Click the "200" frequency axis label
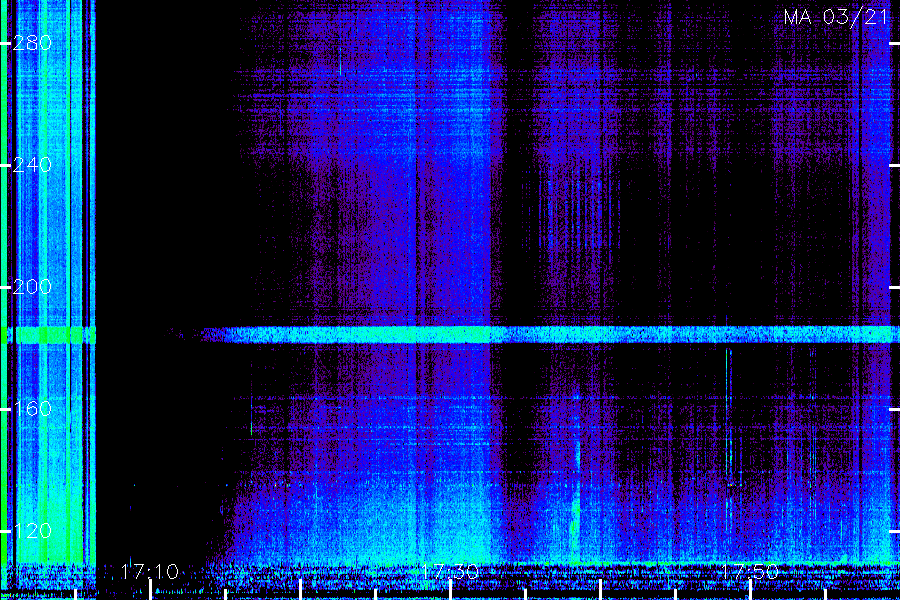 [32, 287]
